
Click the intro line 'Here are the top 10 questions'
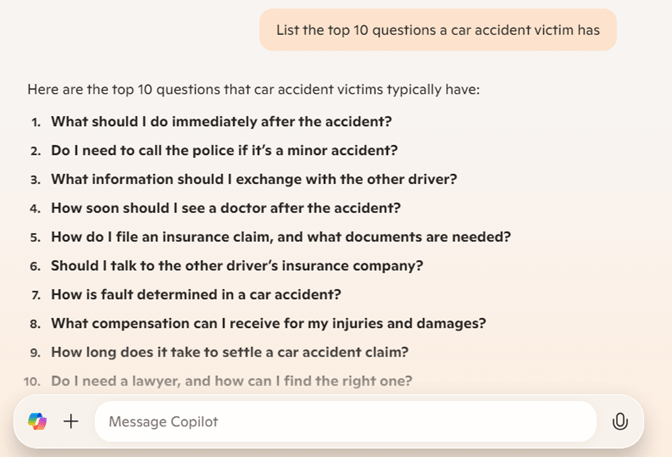(254, 90)
